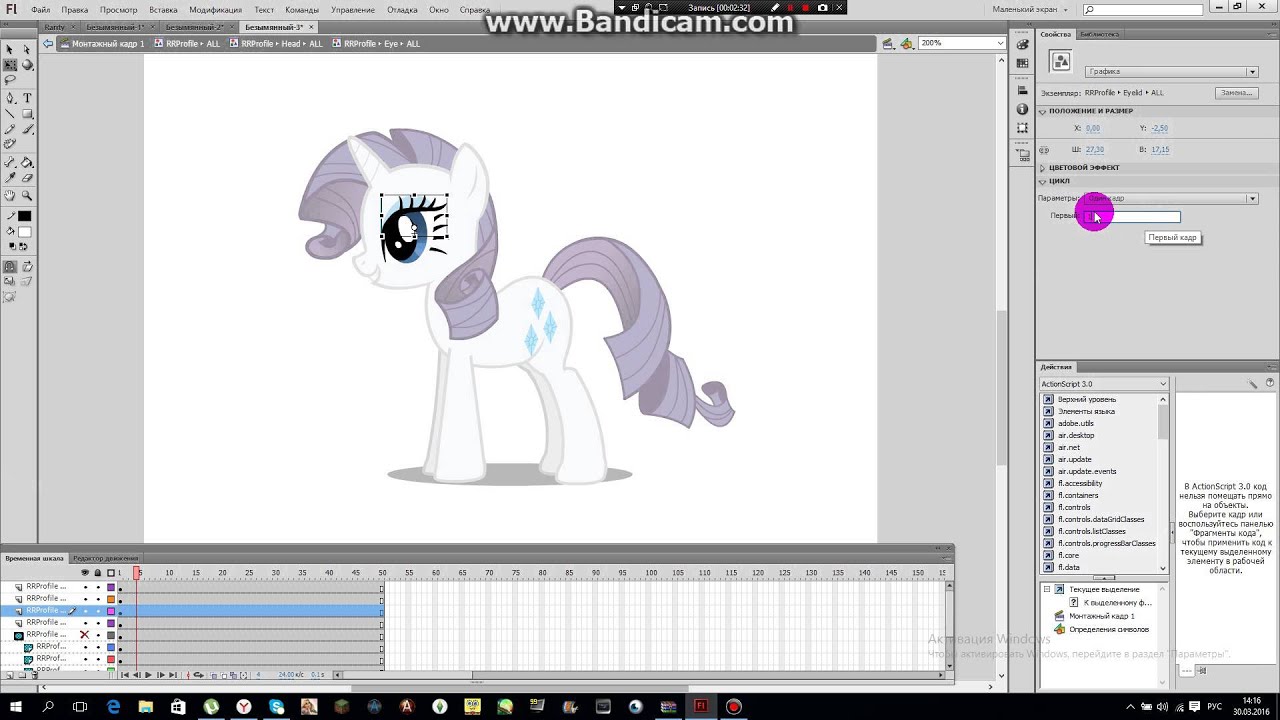Toggle outline view for all layers via header
The width and height of the screenshot is (1280, 720).
[x=111, y=573]
